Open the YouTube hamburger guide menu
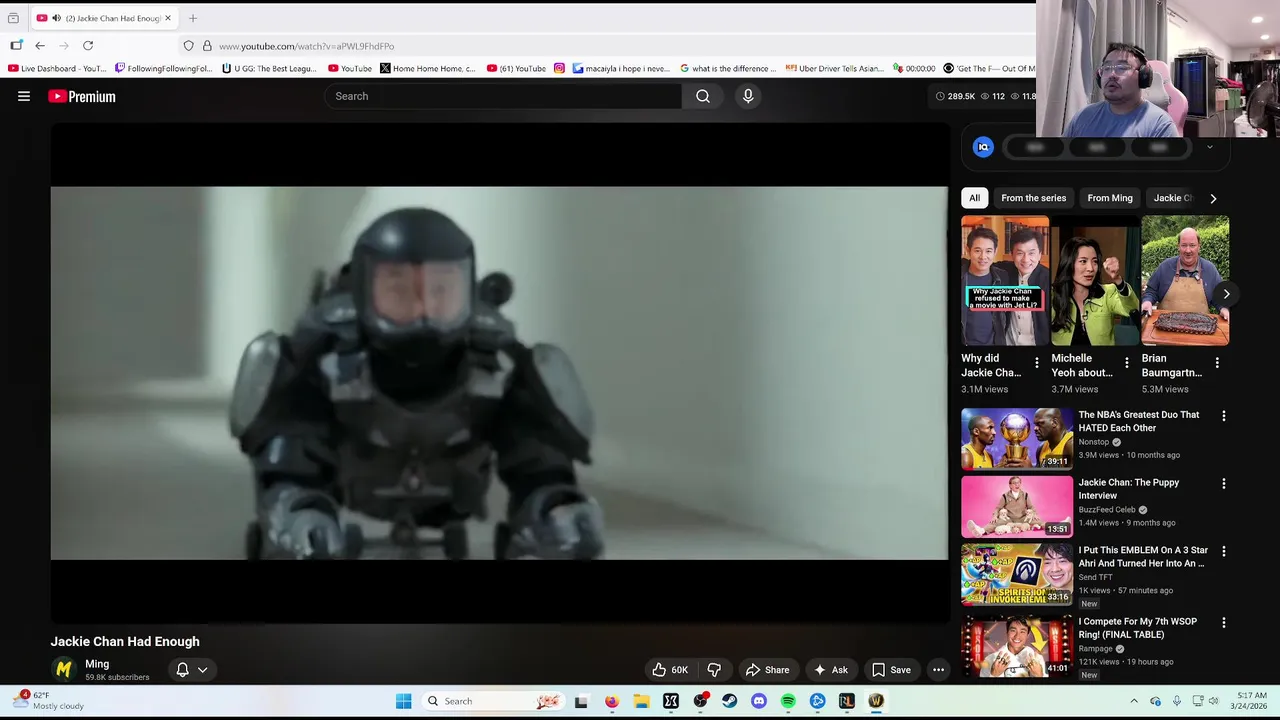 click(24, 96)
